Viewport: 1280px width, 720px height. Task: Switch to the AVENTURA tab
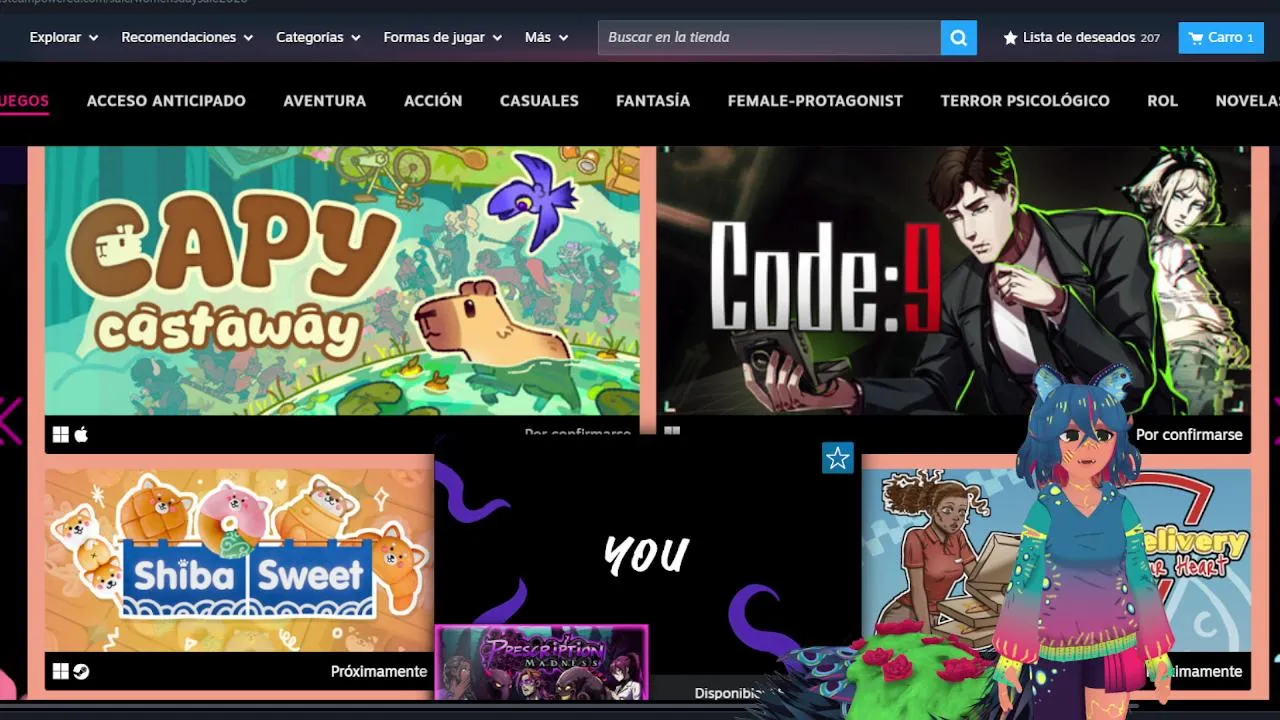(325, 101)
